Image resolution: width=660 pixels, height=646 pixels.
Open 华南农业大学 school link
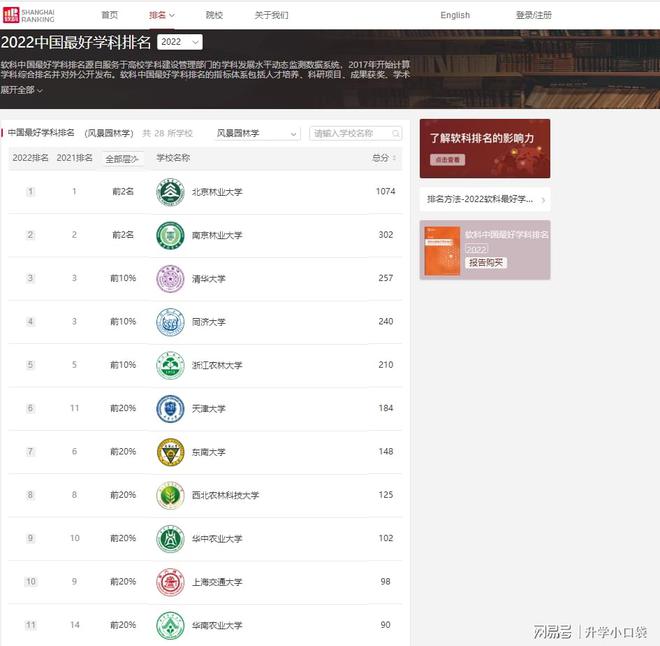217,625
